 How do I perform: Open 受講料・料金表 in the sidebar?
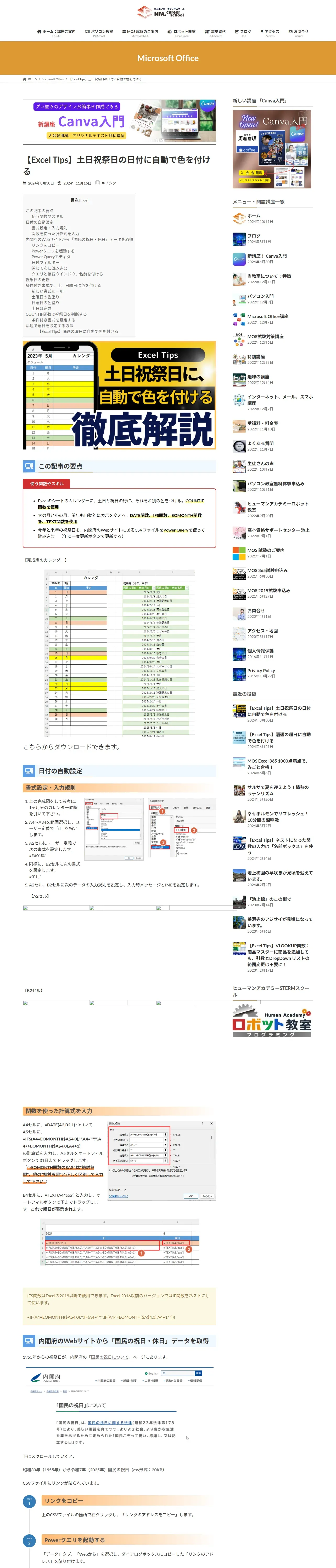pyautogui.click(x=262, y=423)
